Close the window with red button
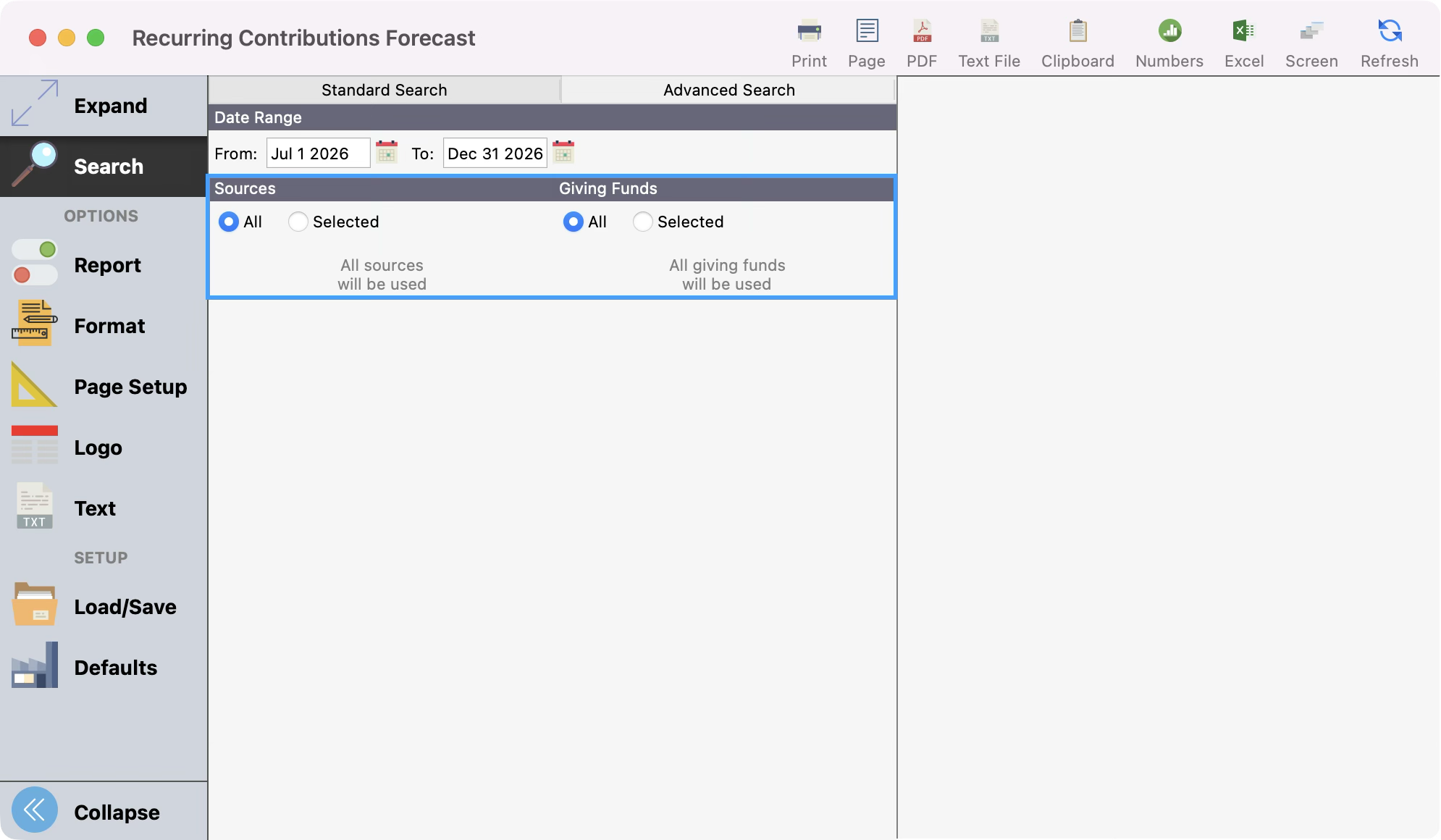1441x840 pixels. (x=38, y=38)
